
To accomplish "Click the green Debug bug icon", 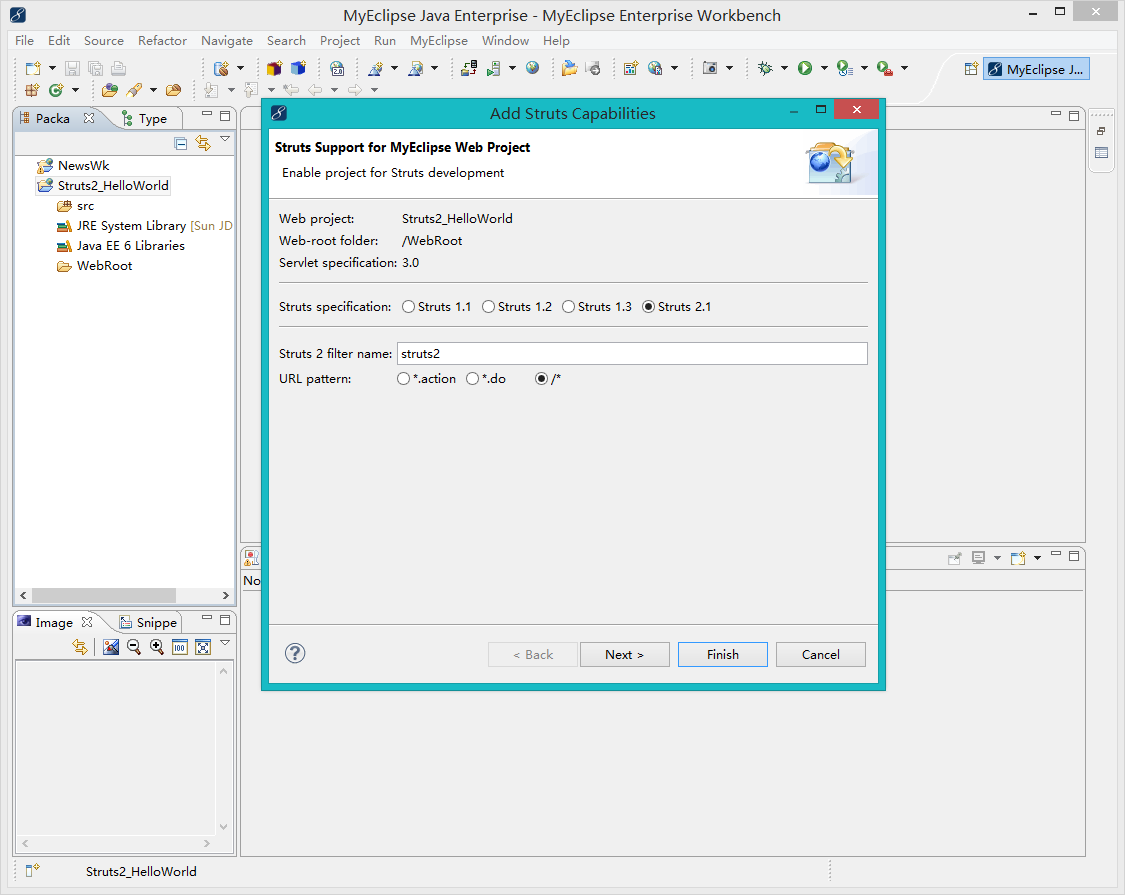I will (766, 68).
